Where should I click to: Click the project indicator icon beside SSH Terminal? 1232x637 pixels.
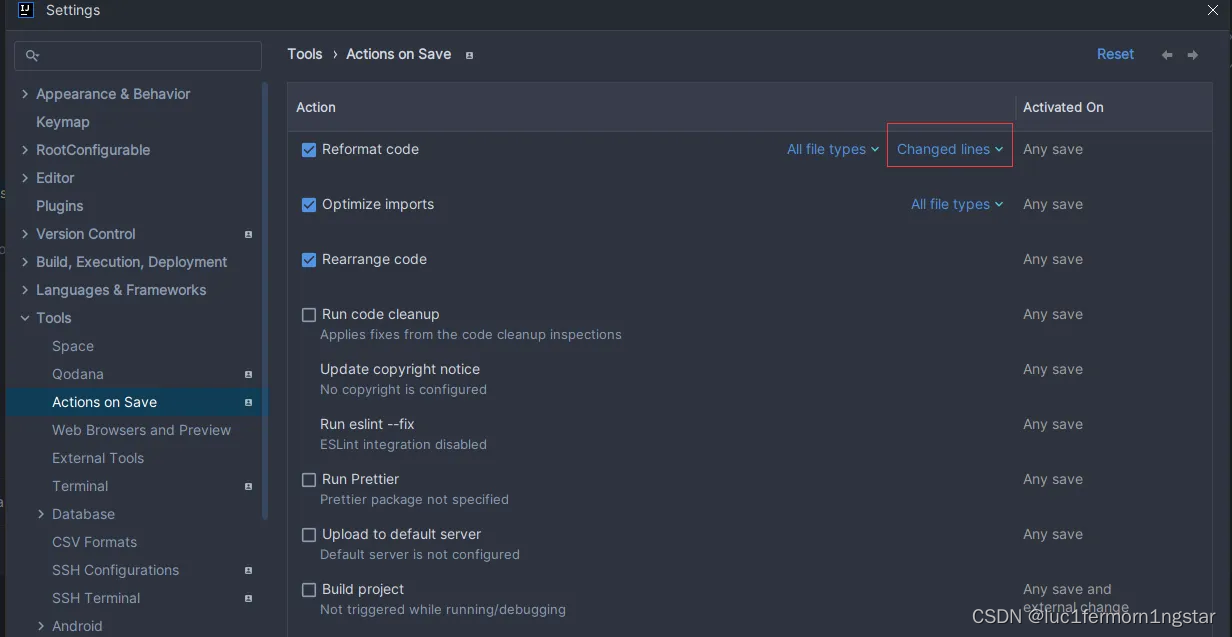(248, 598)
